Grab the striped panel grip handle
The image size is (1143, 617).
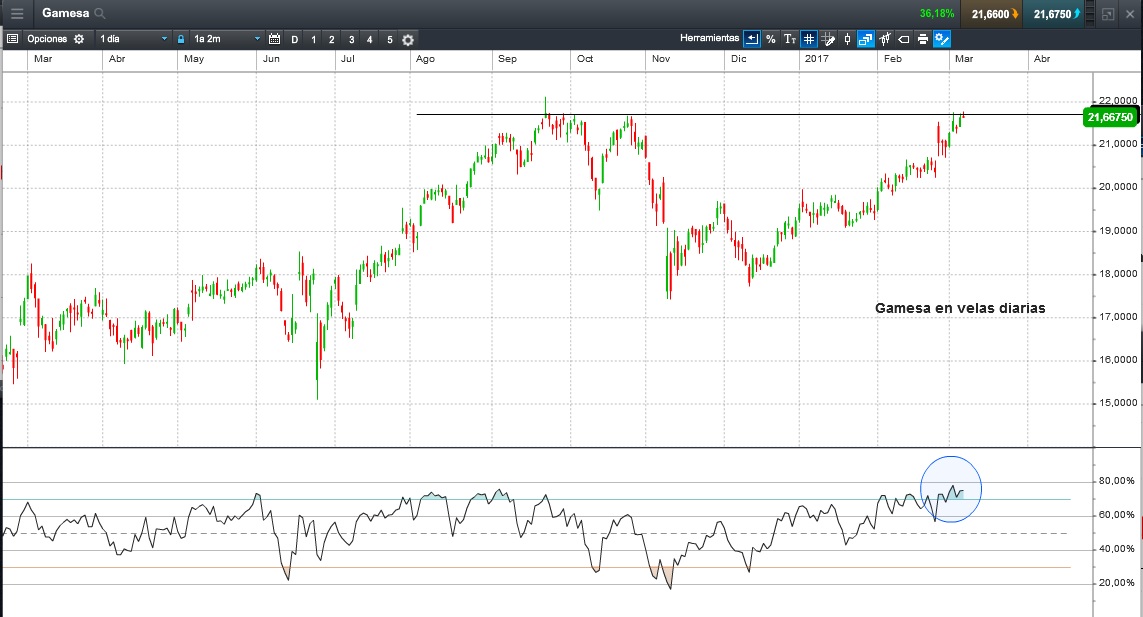pyautogui.click(x=1091, y=14)
